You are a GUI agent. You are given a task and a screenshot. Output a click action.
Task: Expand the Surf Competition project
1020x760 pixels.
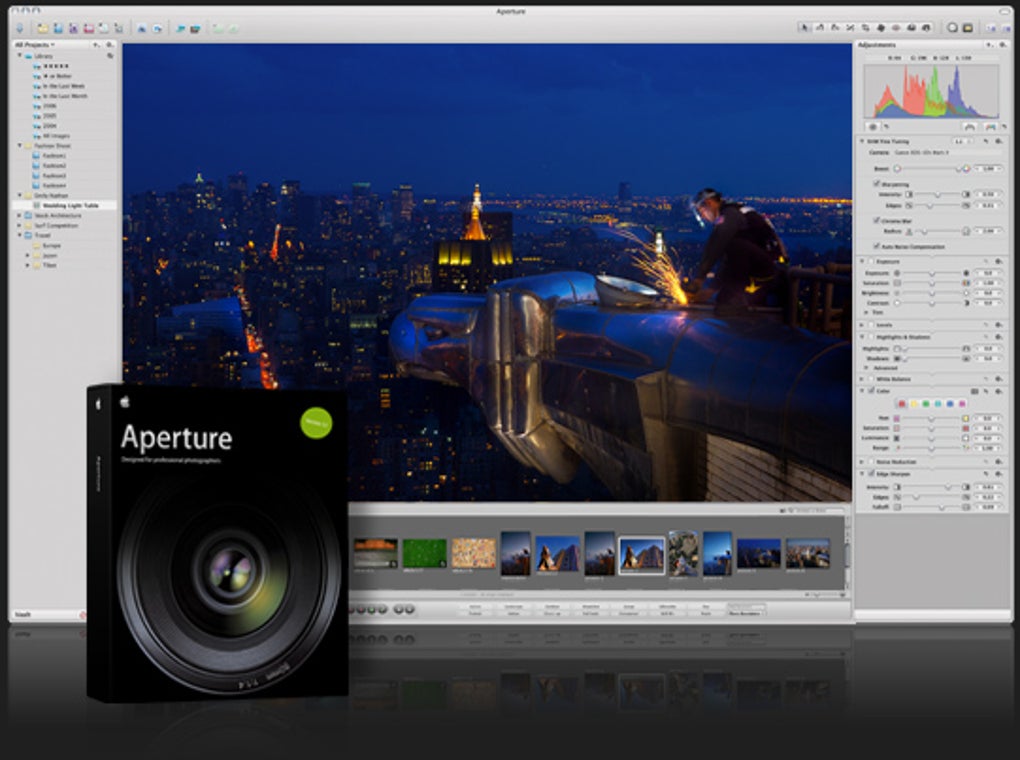[20, 225]
